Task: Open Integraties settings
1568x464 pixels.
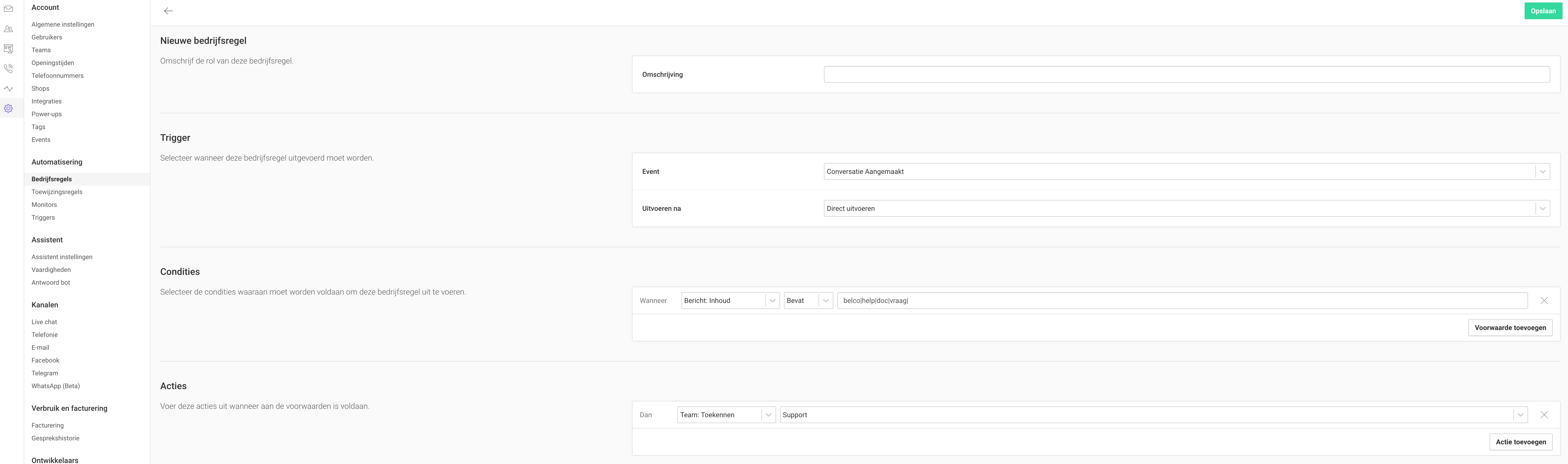Action: 46,101
